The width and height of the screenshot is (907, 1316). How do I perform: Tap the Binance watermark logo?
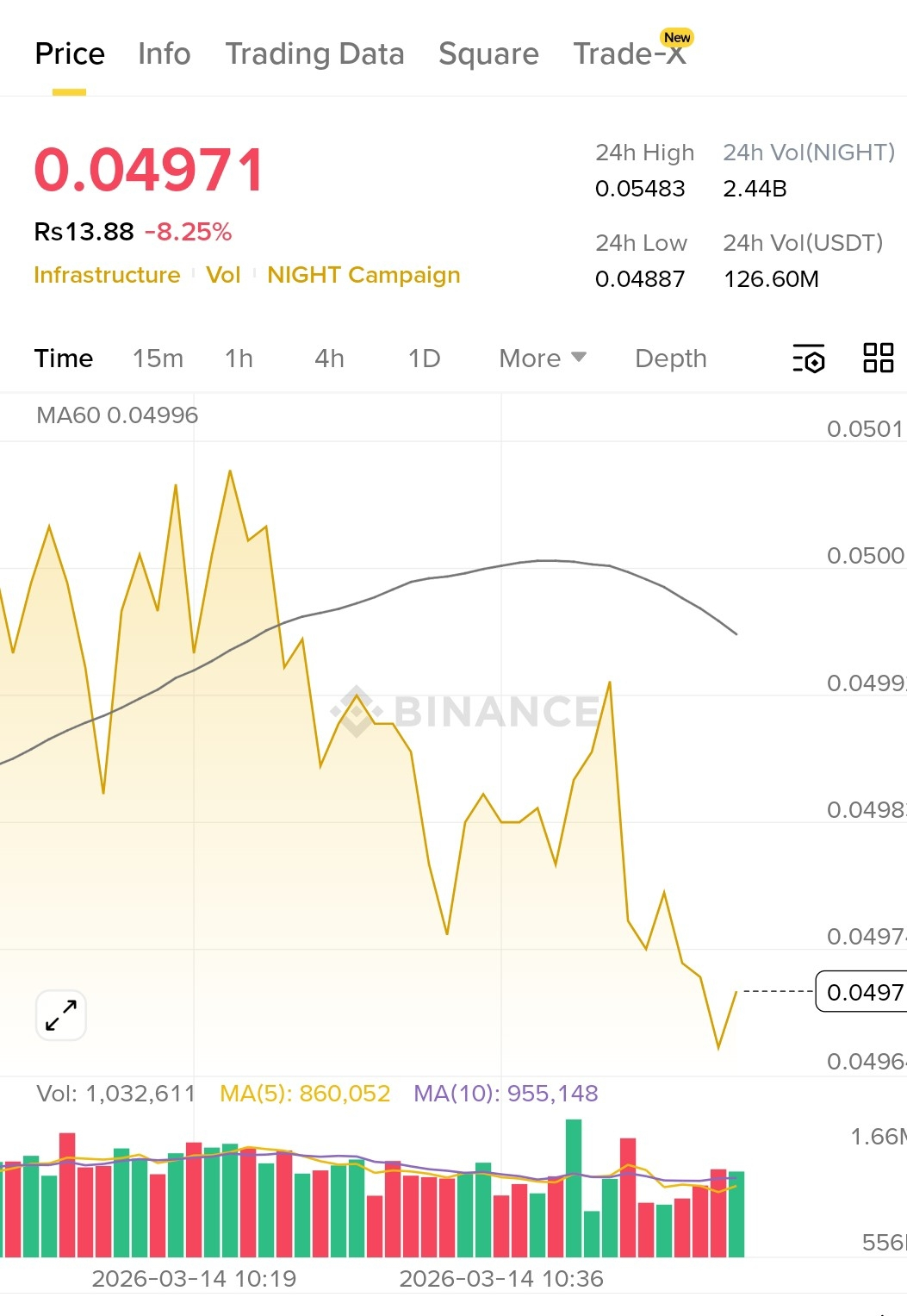(x=466, y=711)
